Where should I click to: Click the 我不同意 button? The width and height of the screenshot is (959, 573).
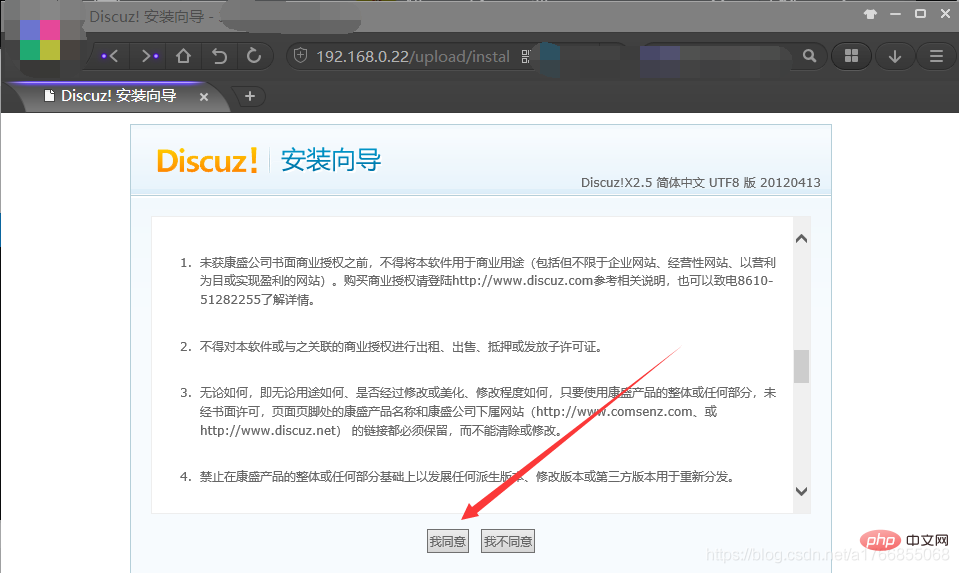coord(508,541)
